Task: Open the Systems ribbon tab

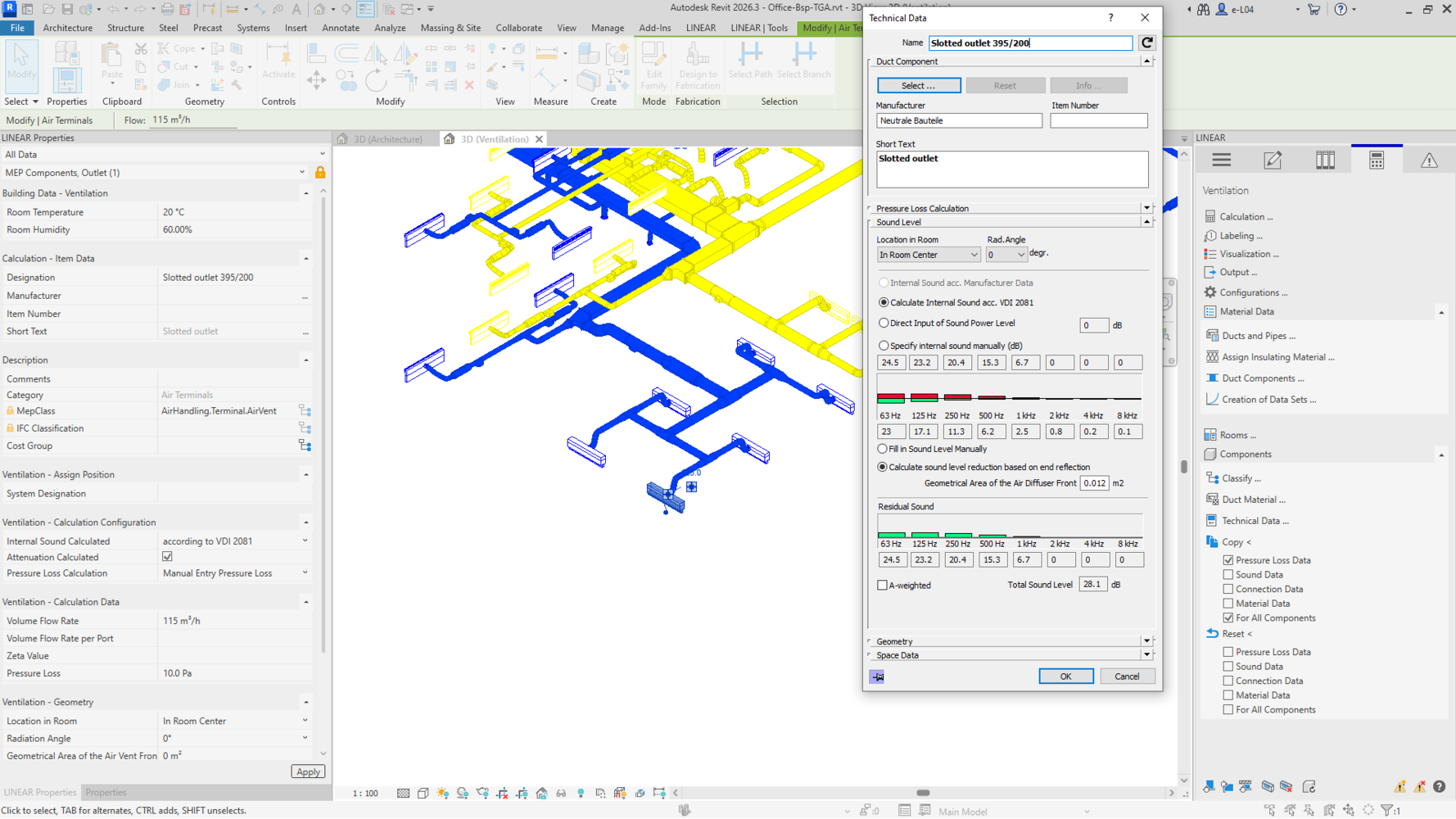Action: coord(253,28)
